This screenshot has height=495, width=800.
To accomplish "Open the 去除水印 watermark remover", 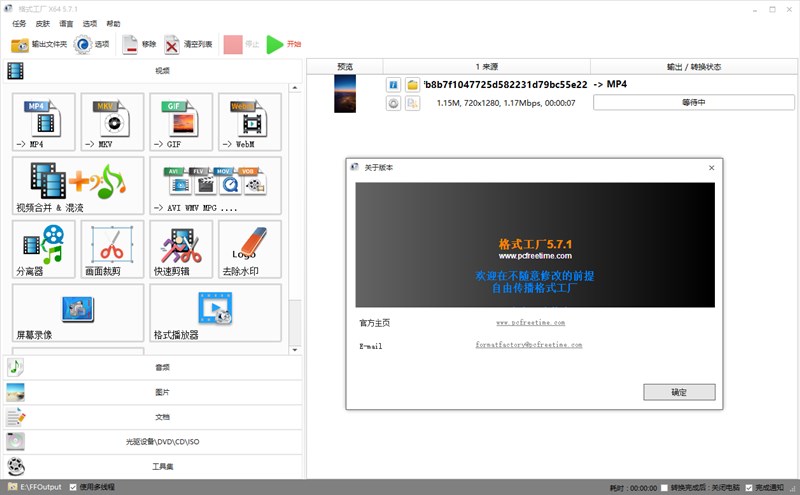I will (x=249, y=249).
